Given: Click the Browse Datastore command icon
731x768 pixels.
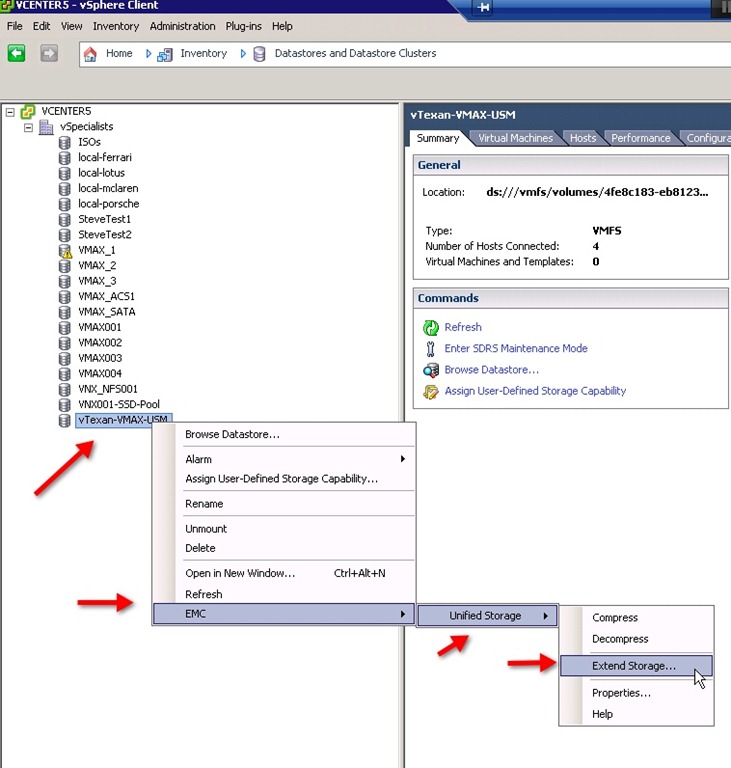Looking at the screenshot, I should (x=431, y=370).
